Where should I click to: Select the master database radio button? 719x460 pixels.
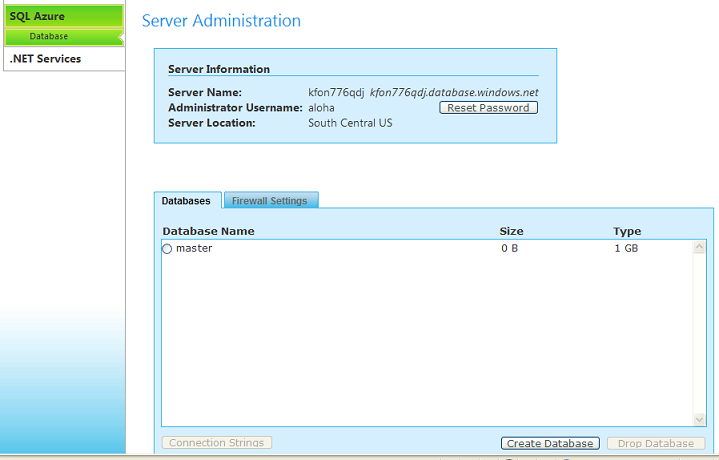(x=167, y=249)
